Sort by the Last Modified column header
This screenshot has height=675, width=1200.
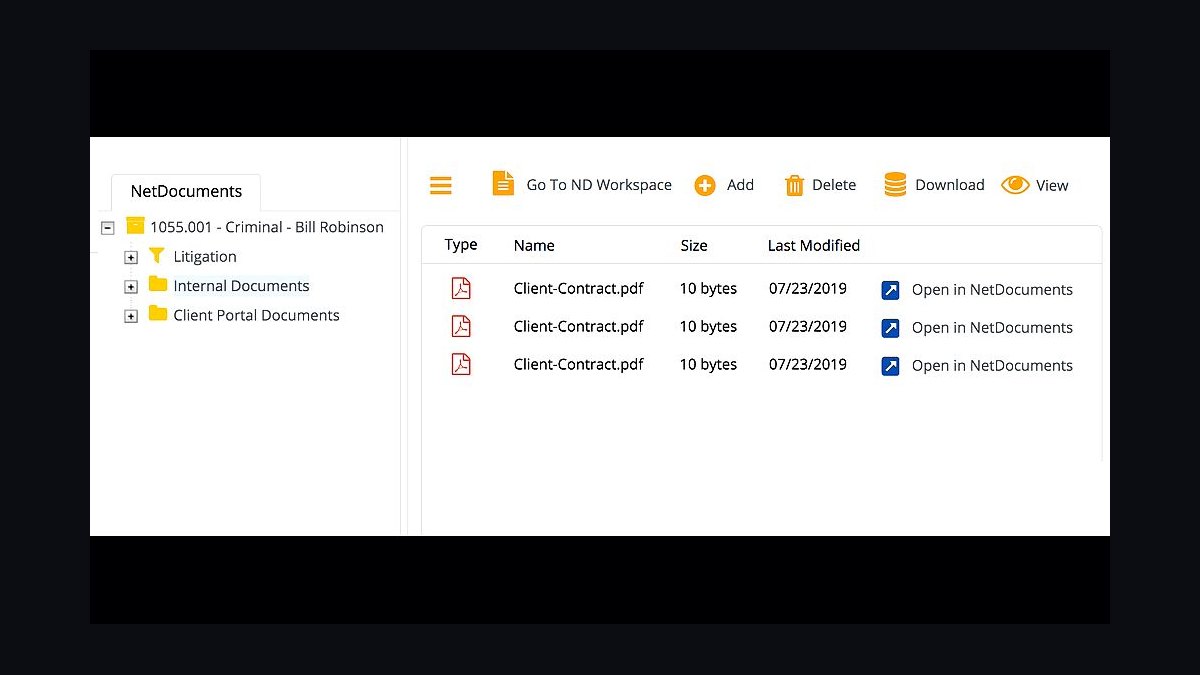pos(814,245)
